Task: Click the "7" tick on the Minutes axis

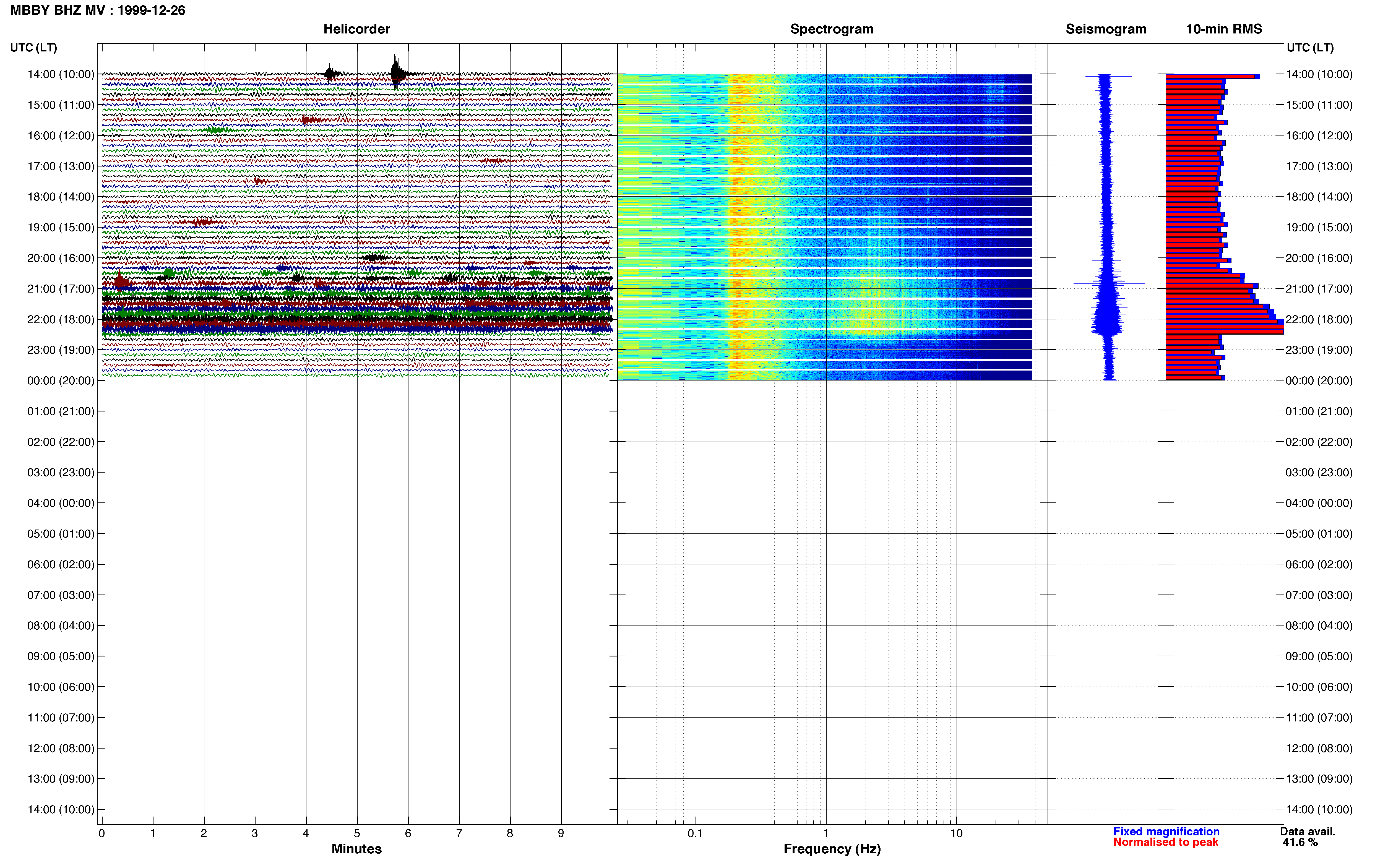Action: 459,833
